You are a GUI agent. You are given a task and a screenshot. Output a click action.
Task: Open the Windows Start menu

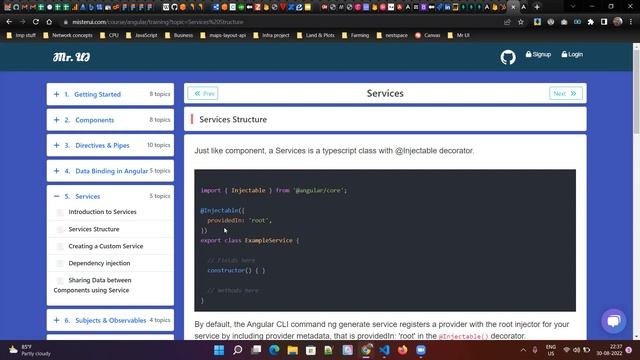pos(219,350)
